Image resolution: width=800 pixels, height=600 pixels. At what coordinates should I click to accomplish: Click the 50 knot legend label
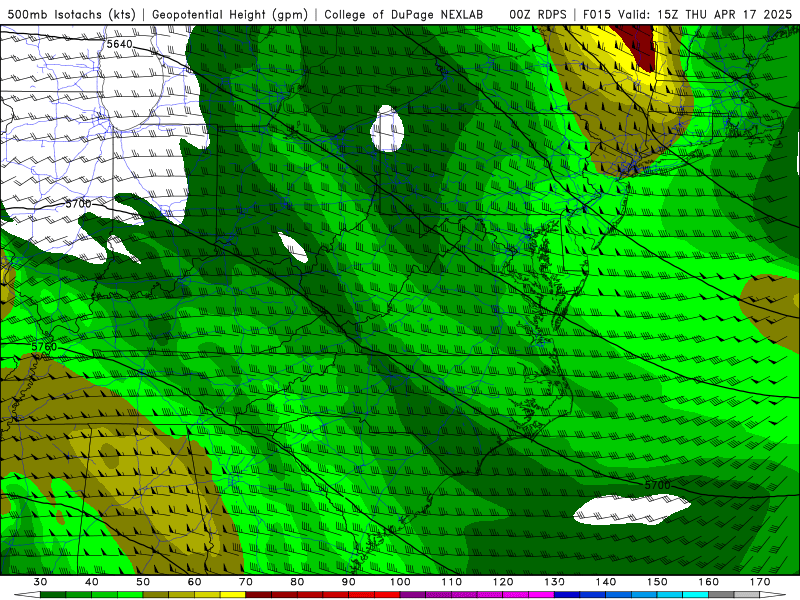pos(143,582)
